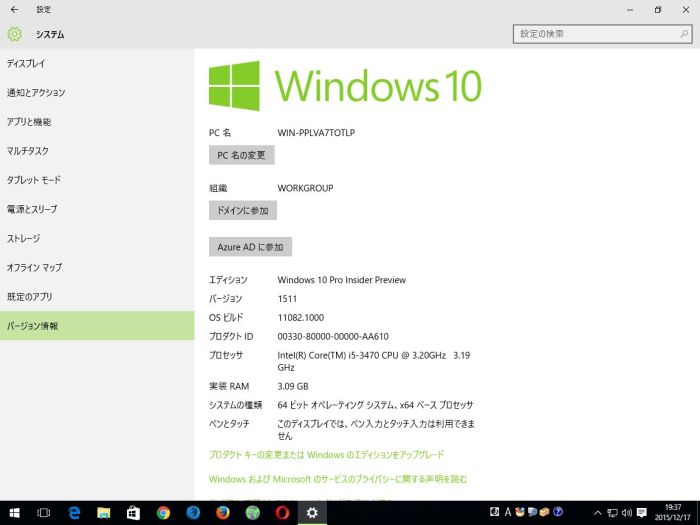Launch Firefox from the taskbar
The image size is (700, 525).
(x=222, y=512)
